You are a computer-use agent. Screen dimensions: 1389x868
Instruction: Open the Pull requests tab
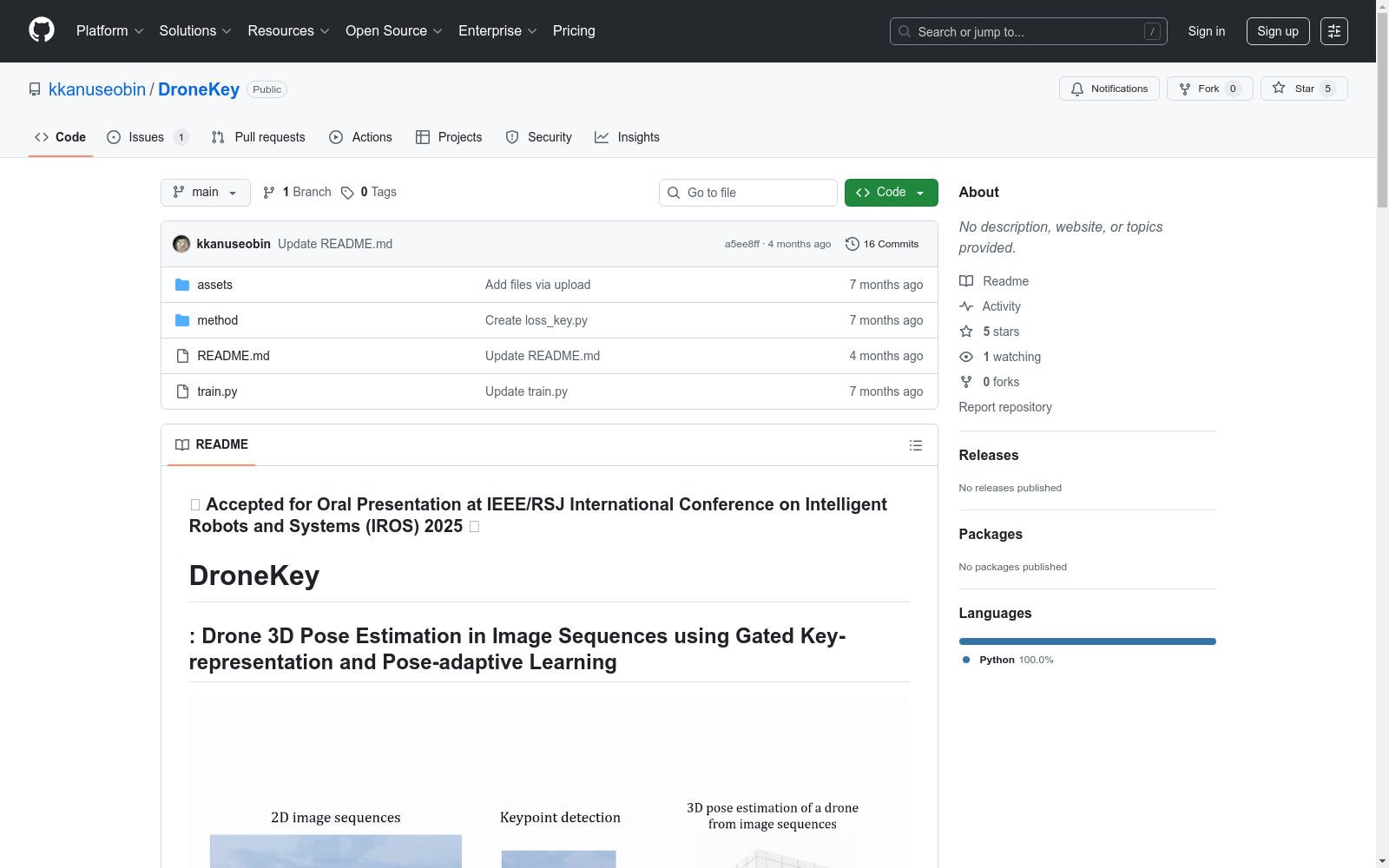pyautogui.click(x=259, y=137)
